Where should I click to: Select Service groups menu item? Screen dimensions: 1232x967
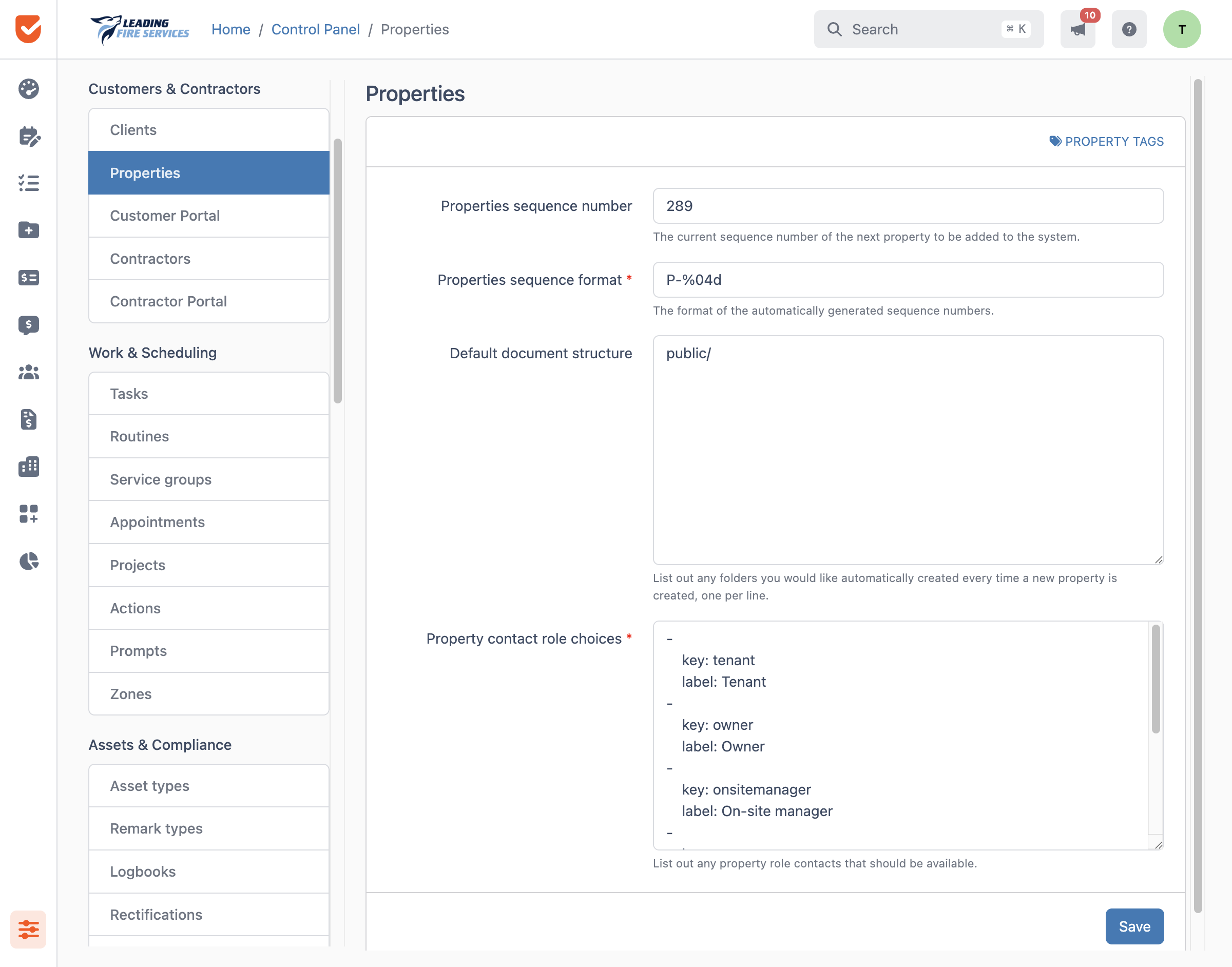coord(208,479)
